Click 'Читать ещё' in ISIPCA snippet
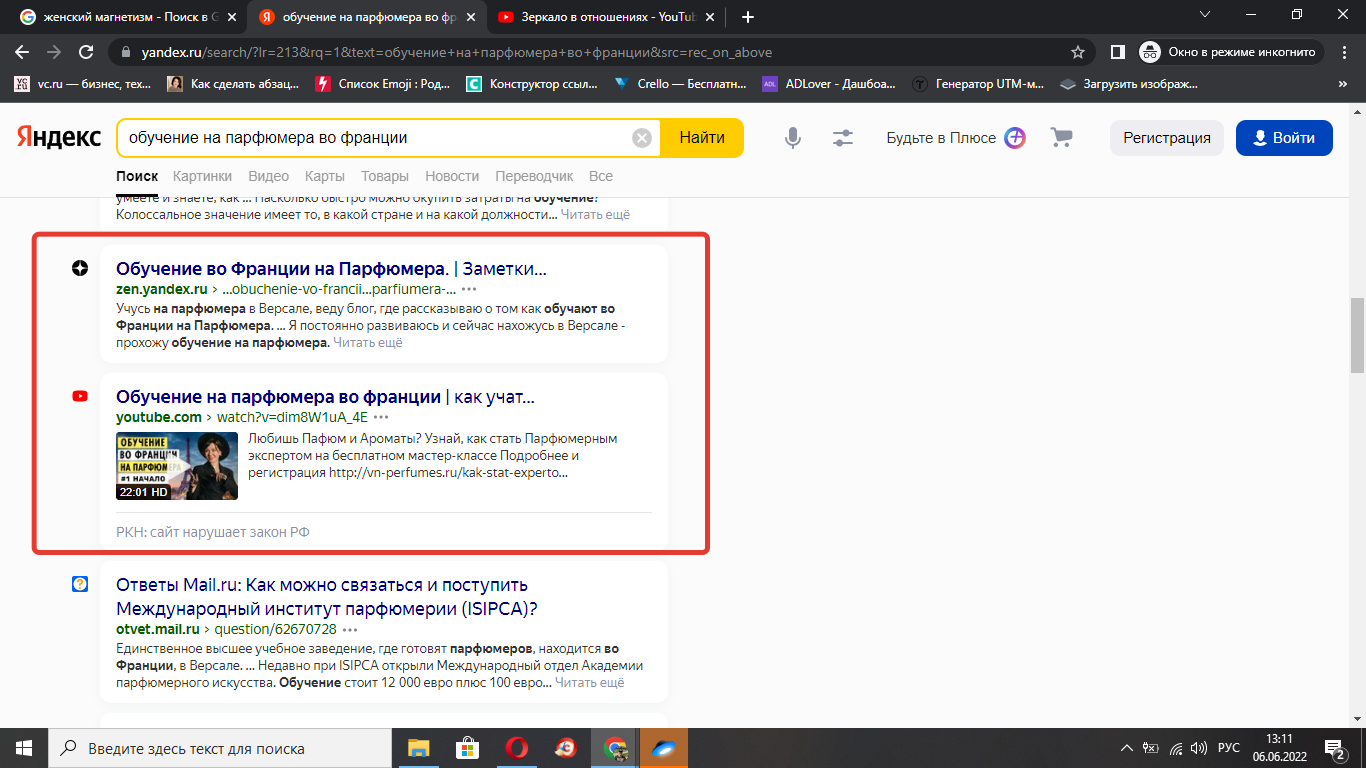This screenshot has width=1366, height=768. click(x=589, y=682)
